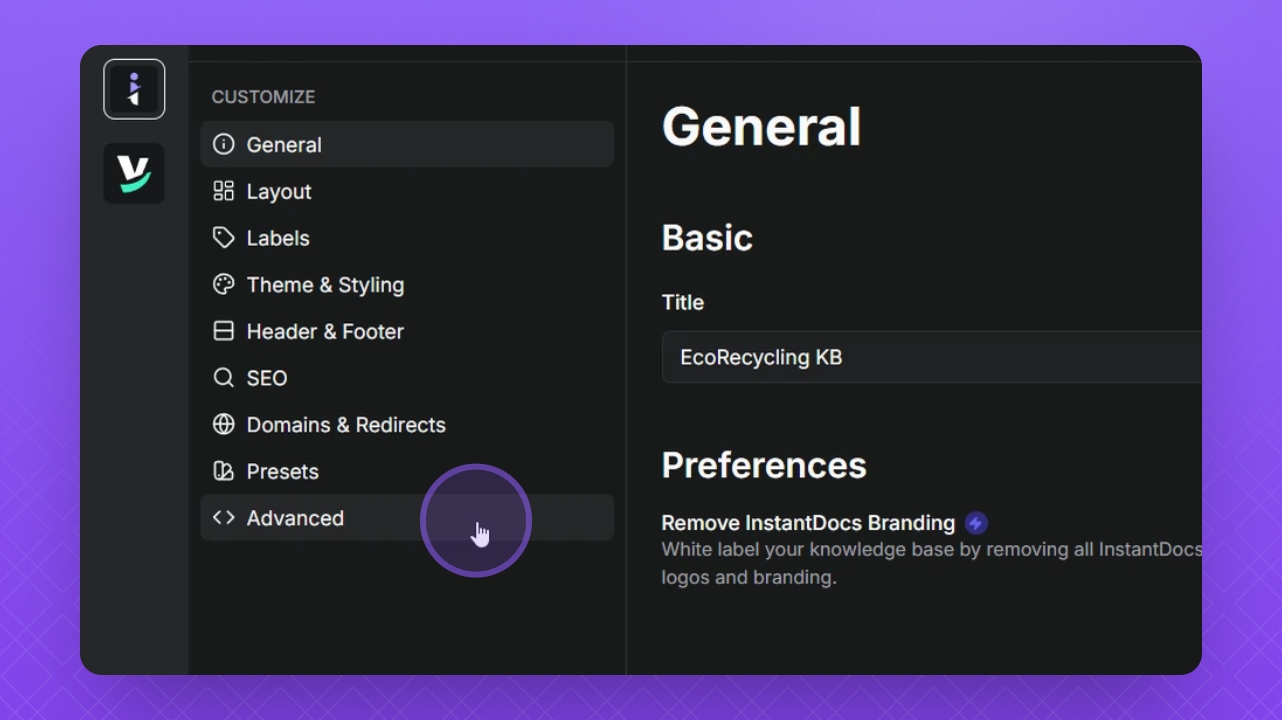Click the tag icon beside Labels

(224, 238)
